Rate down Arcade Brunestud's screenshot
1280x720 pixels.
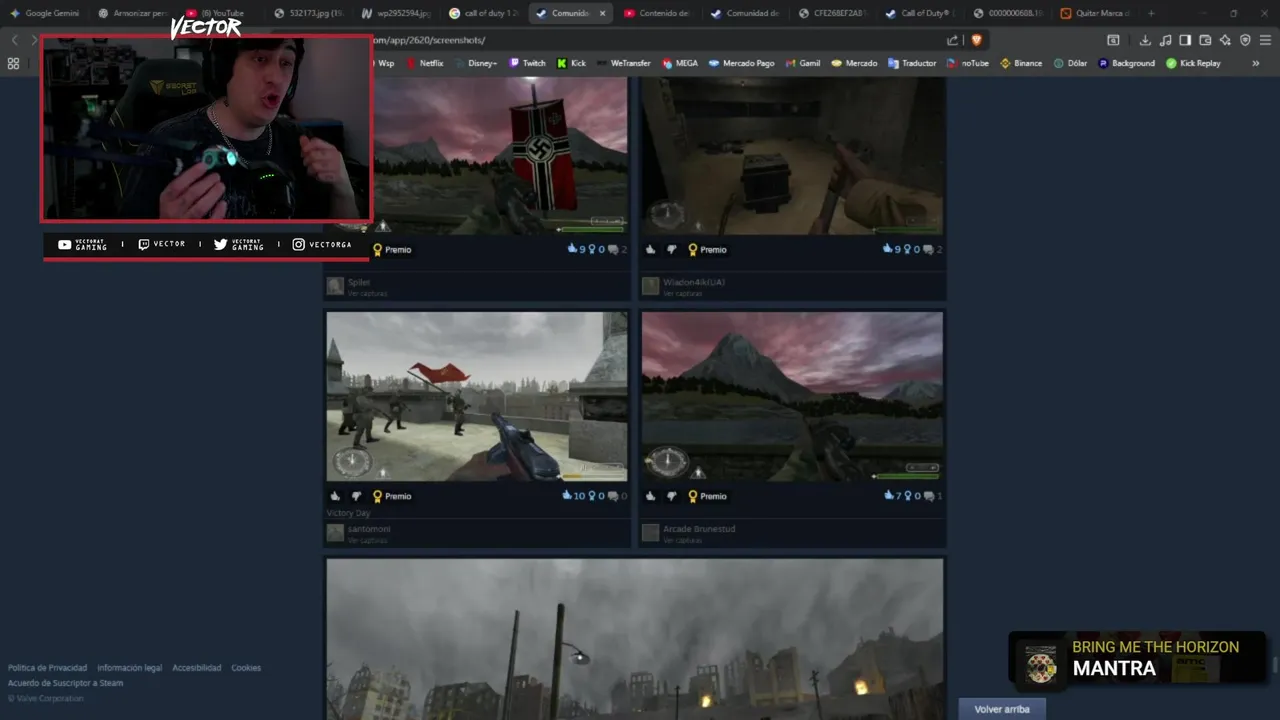point(671,496)
